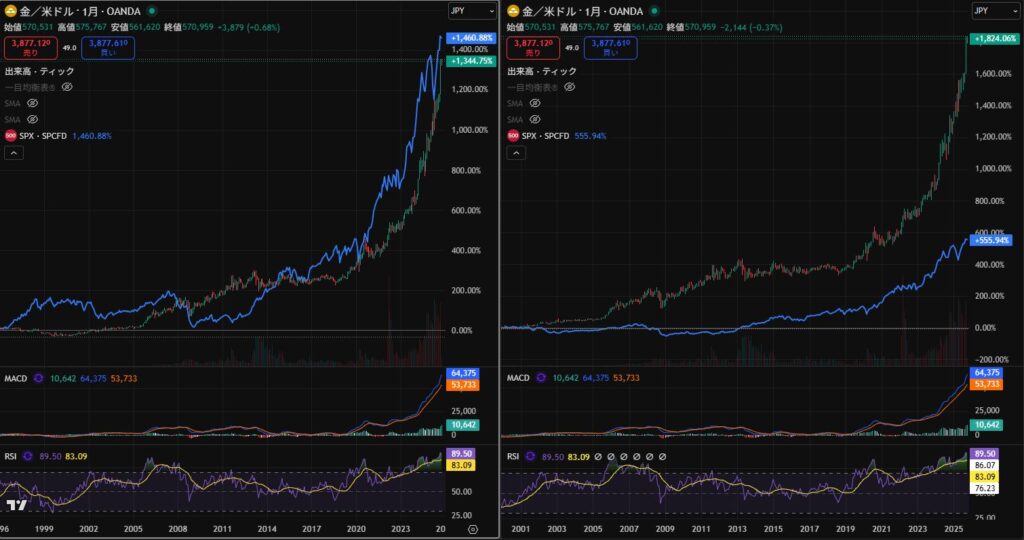Show the 一目均衡表 indicator in left chart
Viewport: 1024px width, 540px height.
click(x=68, y=88)
